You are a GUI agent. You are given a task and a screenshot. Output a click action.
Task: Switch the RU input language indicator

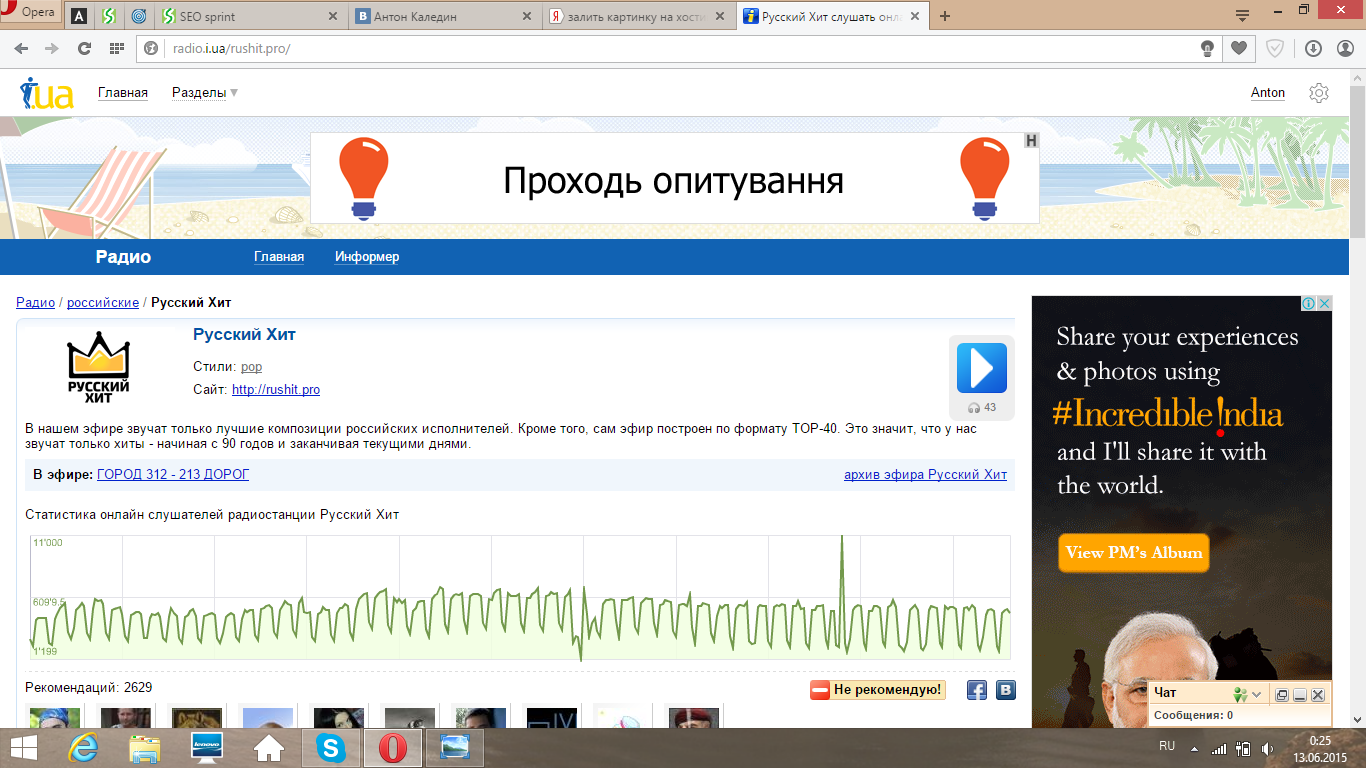[x=1167, y=746]
